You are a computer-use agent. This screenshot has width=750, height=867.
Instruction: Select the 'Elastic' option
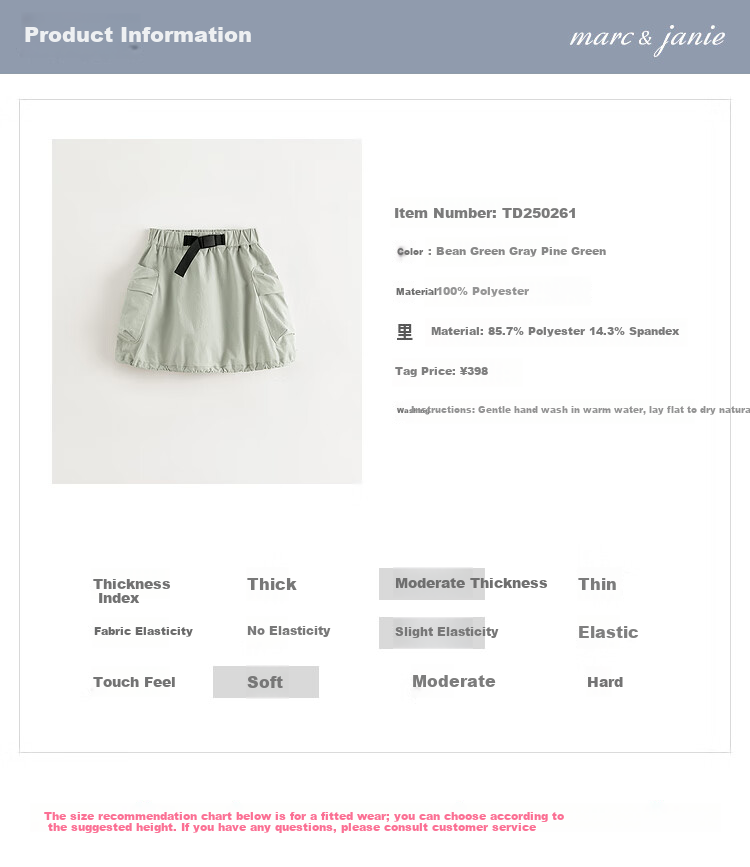tap(608, 632)
